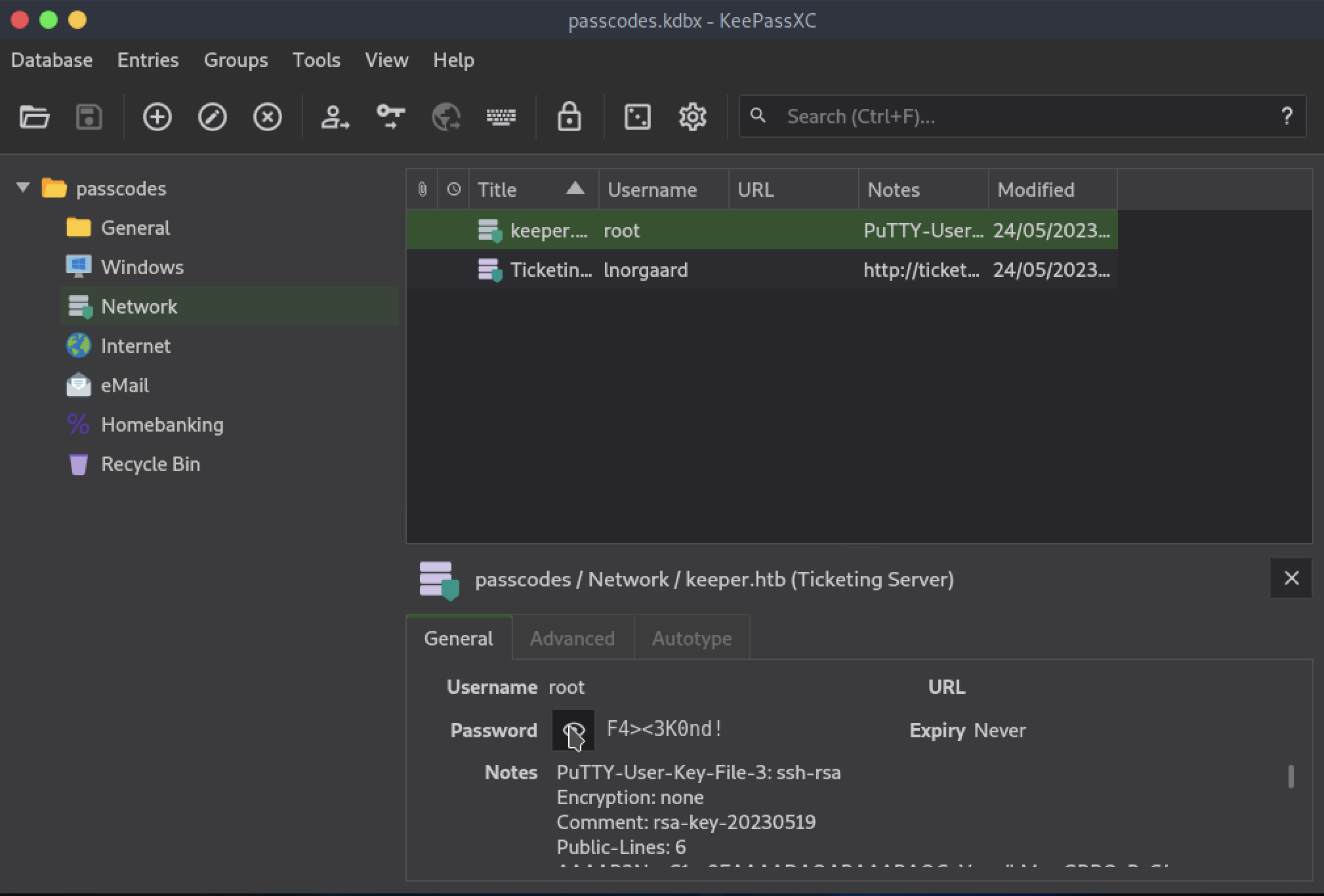
Task: Select the root user entry row
Action: (x=762, y=230)
